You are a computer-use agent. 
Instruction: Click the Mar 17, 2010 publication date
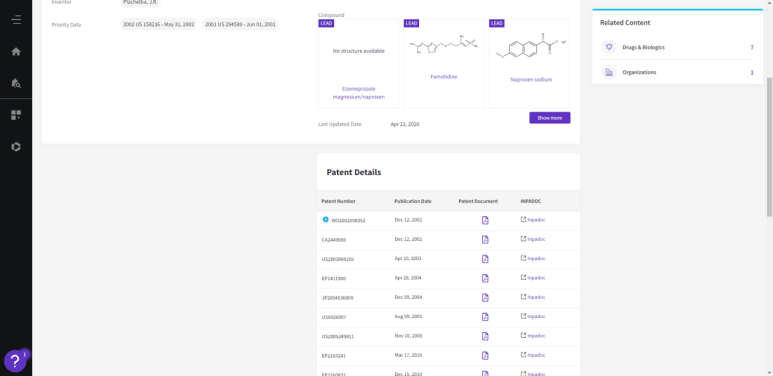pos(408,355)
